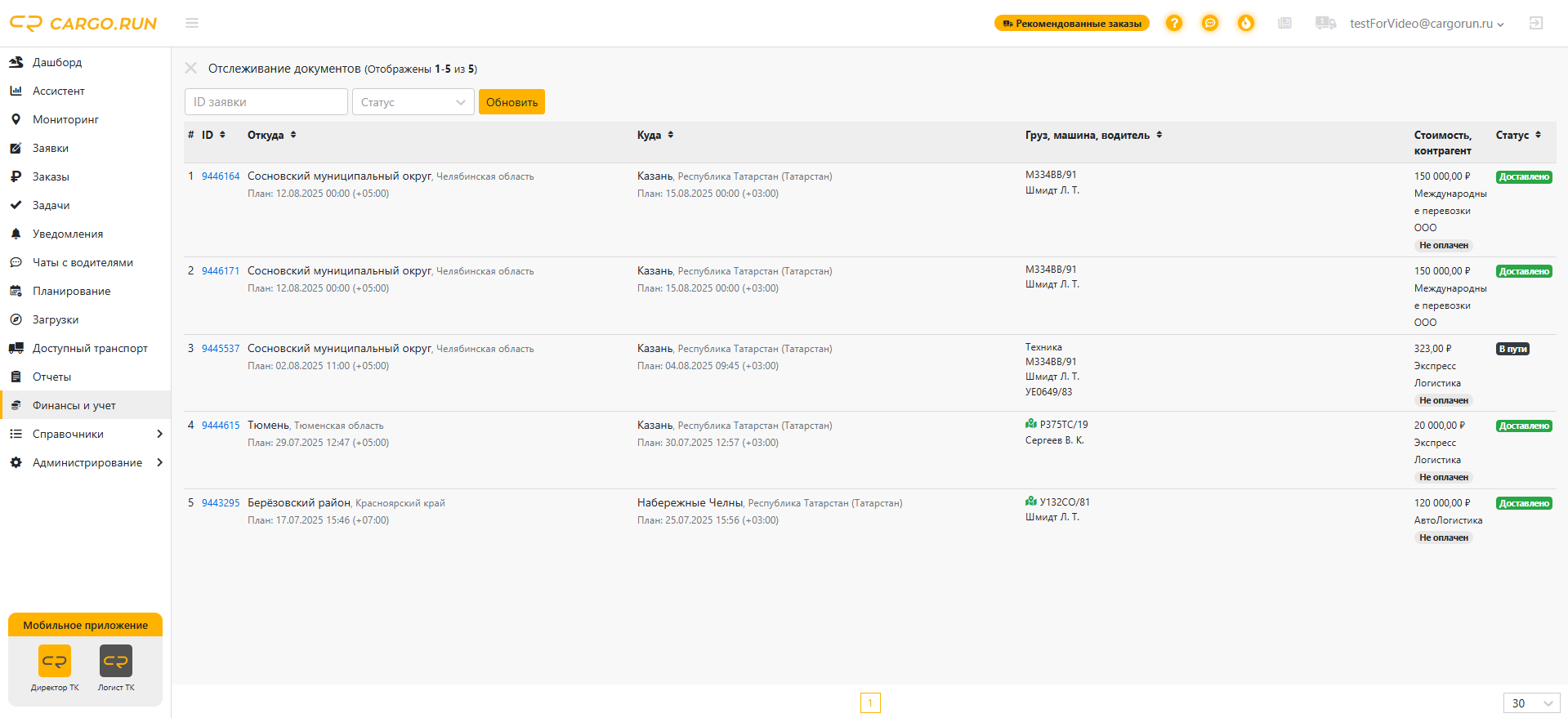
Task: Click the ID заявки input field
Action: [x=266, y=102]
